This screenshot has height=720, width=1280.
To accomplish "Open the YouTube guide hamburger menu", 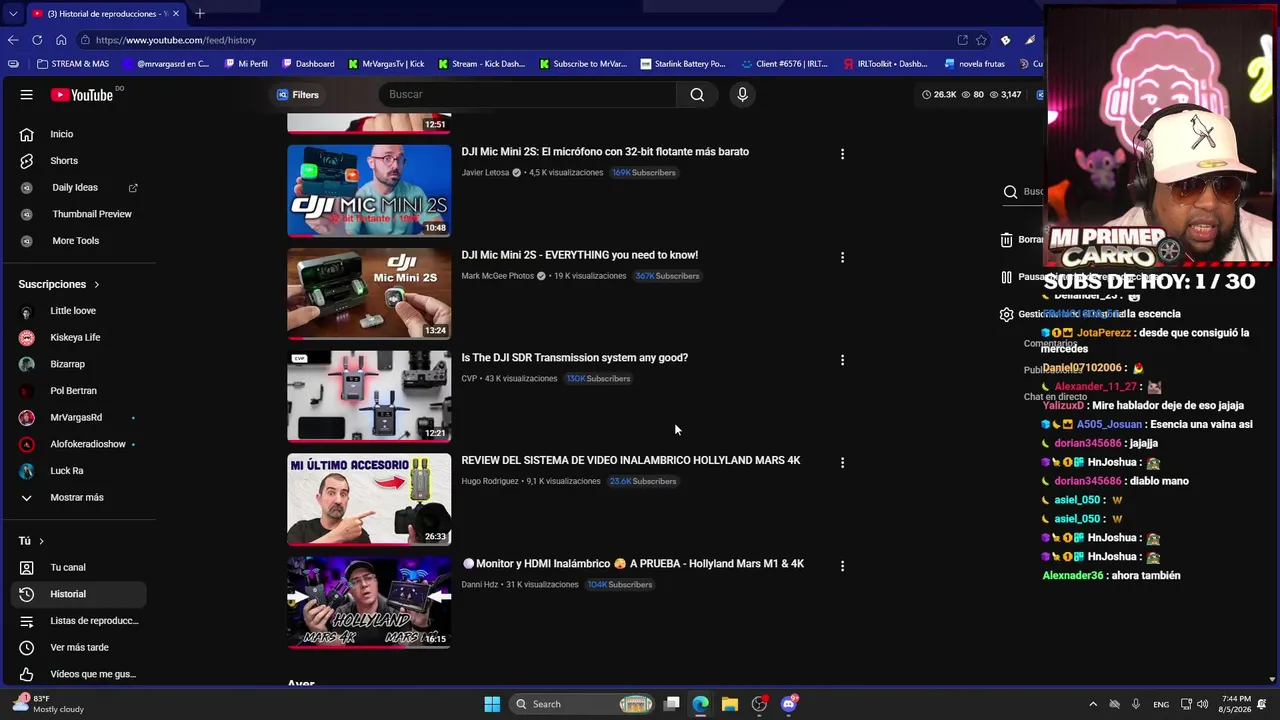I will pyautogui.click(x=27, y=95).
